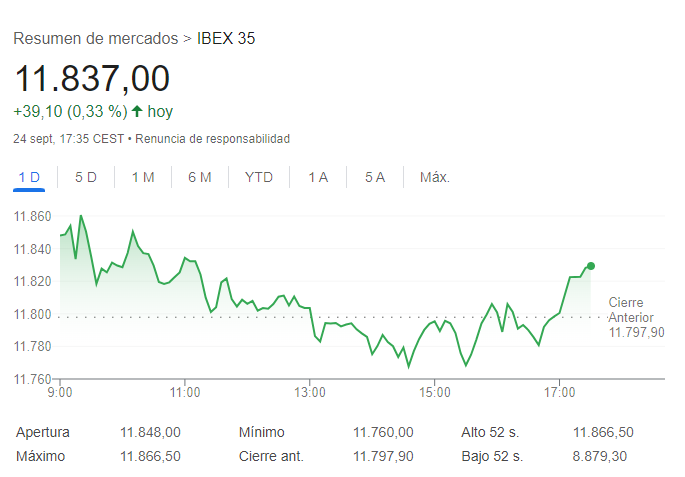685x477 pixels.
Task: Click the Renuncia de responsabilidad link
Action: click(212, 139)
